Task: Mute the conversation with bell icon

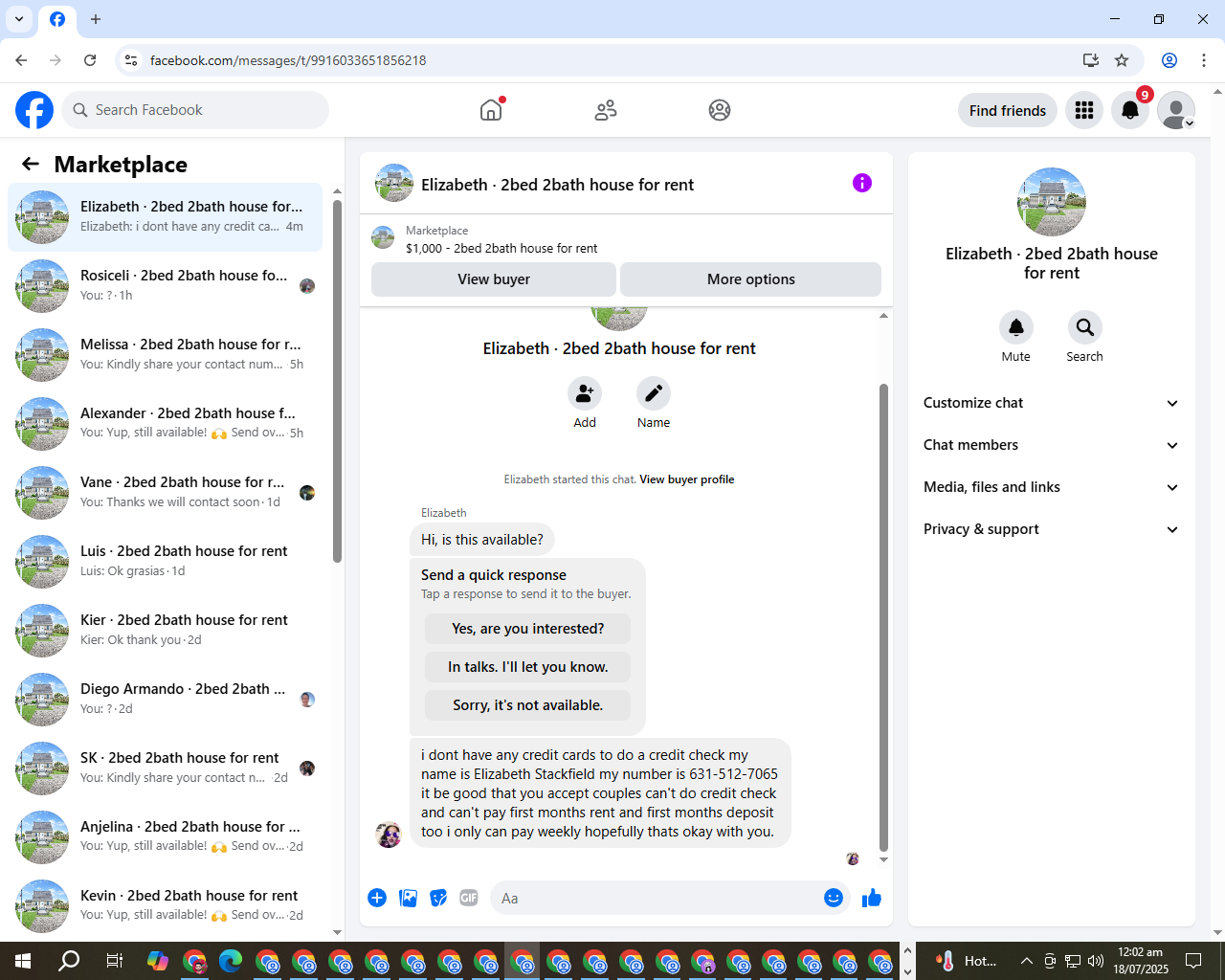Action: tap(1016, 327)
